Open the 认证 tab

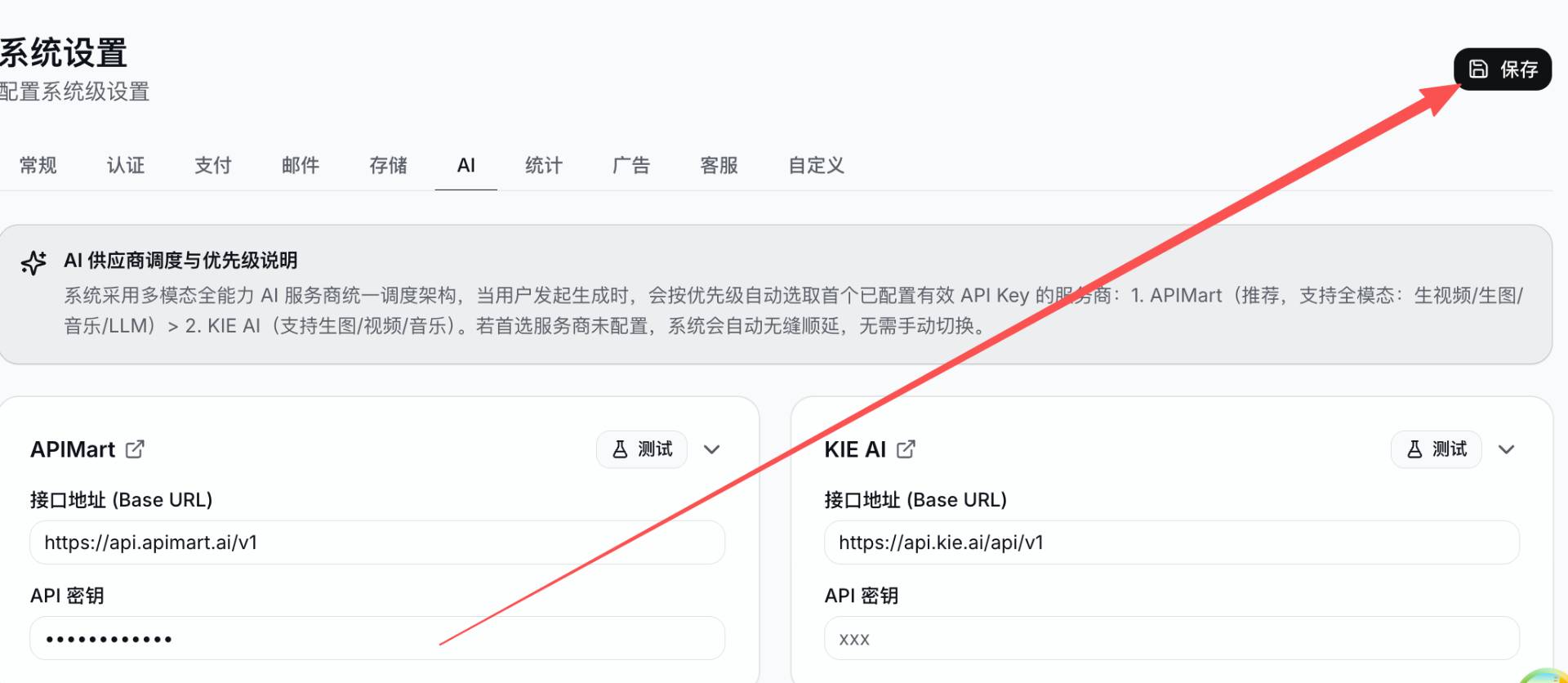pos(126,166)
